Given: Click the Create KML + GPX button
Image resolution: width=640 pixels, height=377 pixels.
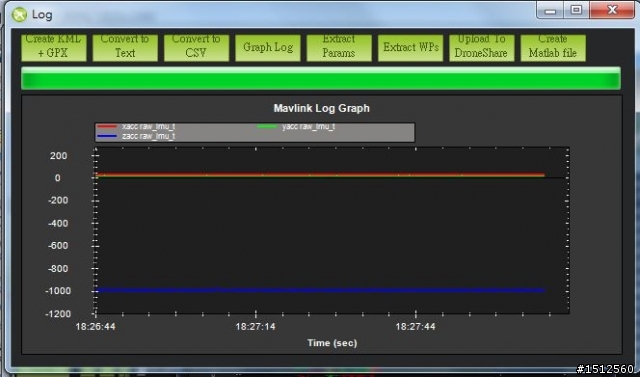Looking at the screenshot, I should point(54,47).
